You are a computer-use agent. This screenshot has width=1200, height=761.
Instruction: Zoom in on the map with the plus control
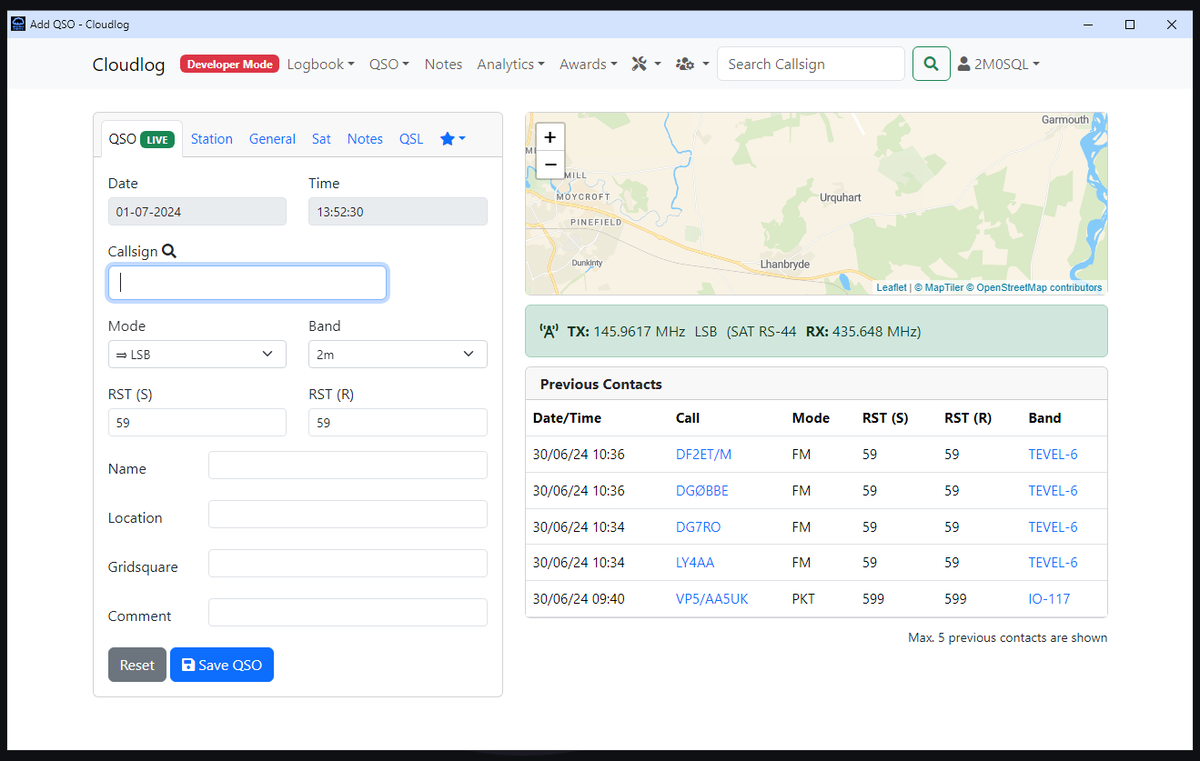click(549, 137)
